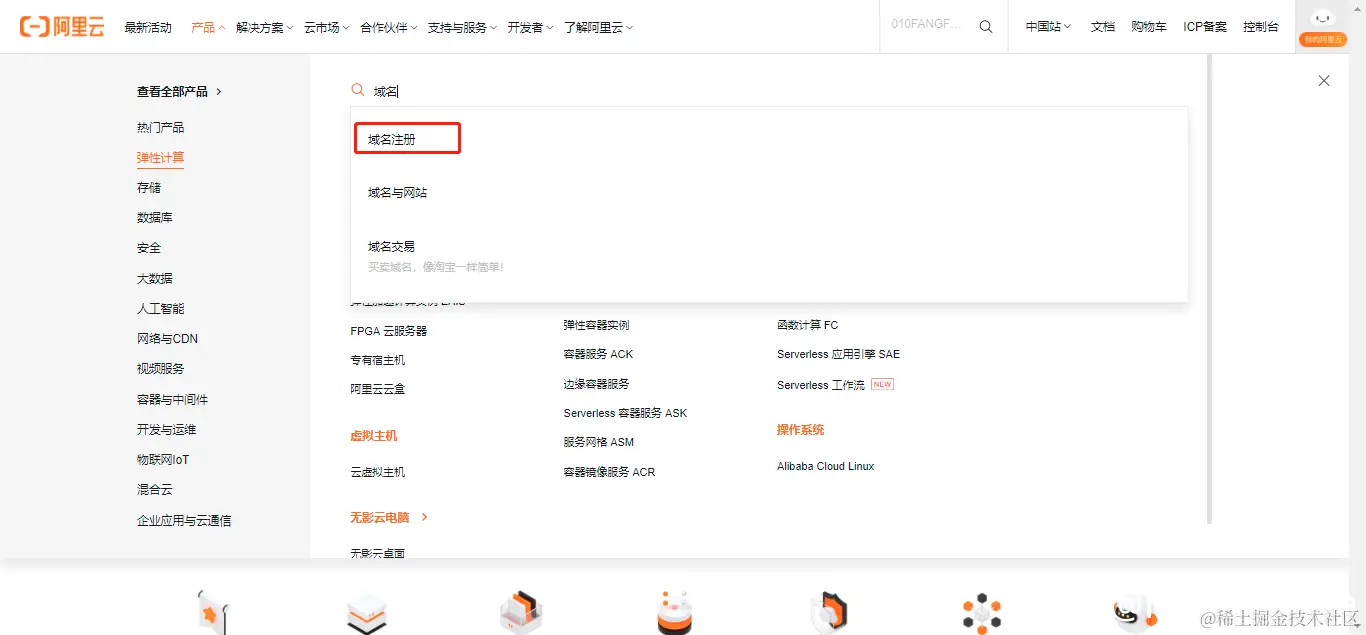Click the shield product icon at the bottom

click(829, 612)
